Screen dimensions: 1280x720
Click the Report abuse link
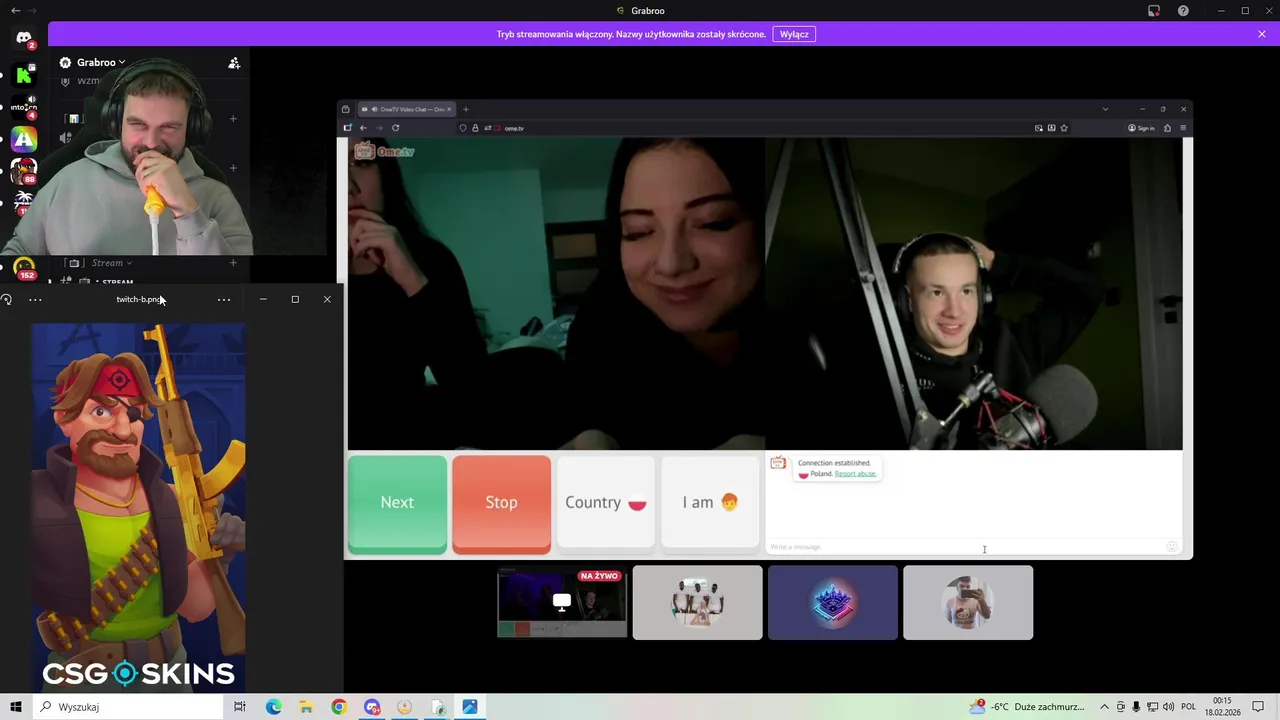pos(855,474)
